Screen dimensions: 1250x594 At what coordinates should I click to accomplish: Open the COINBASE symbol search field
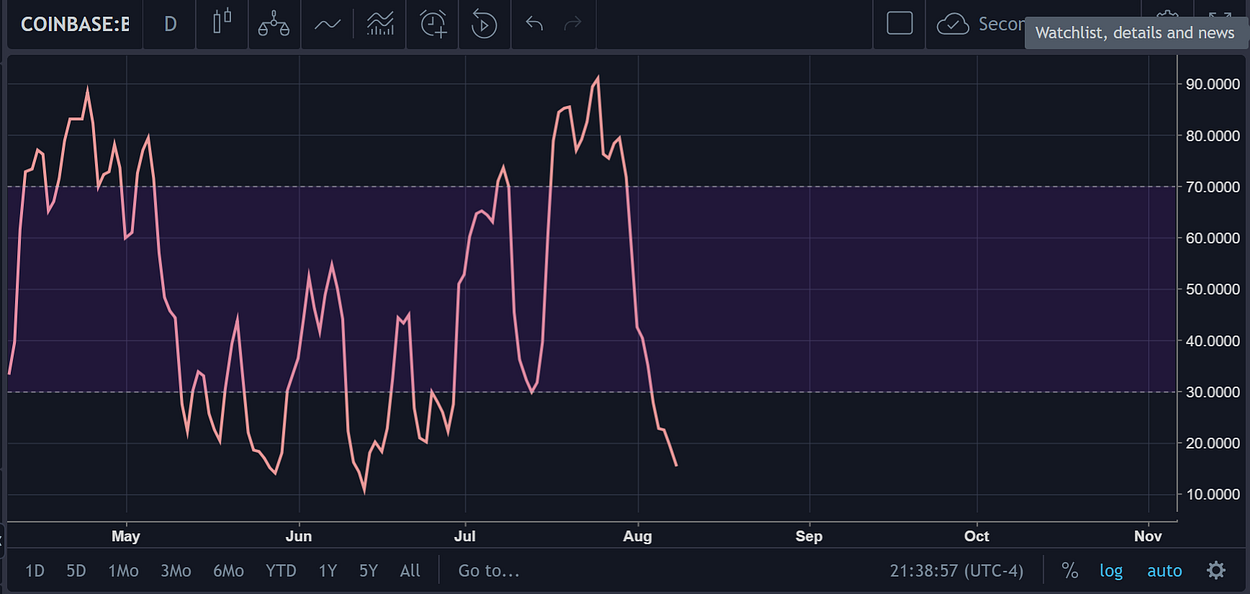pyautogui.click(x=75, y=24)
